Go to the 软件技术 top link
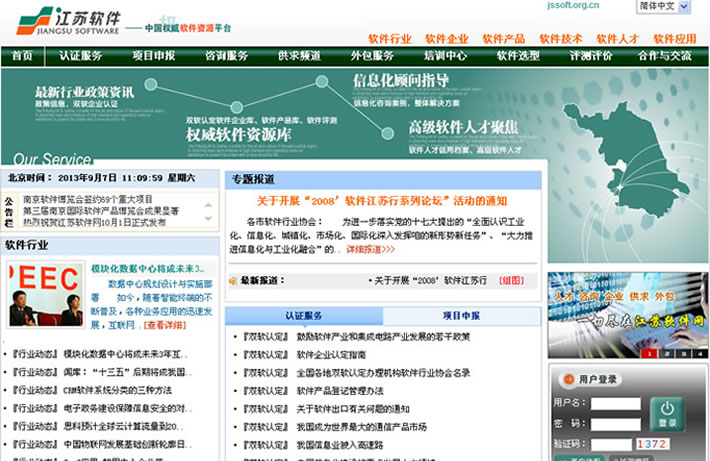The image size is (710, 461). [x=561, y=39]
